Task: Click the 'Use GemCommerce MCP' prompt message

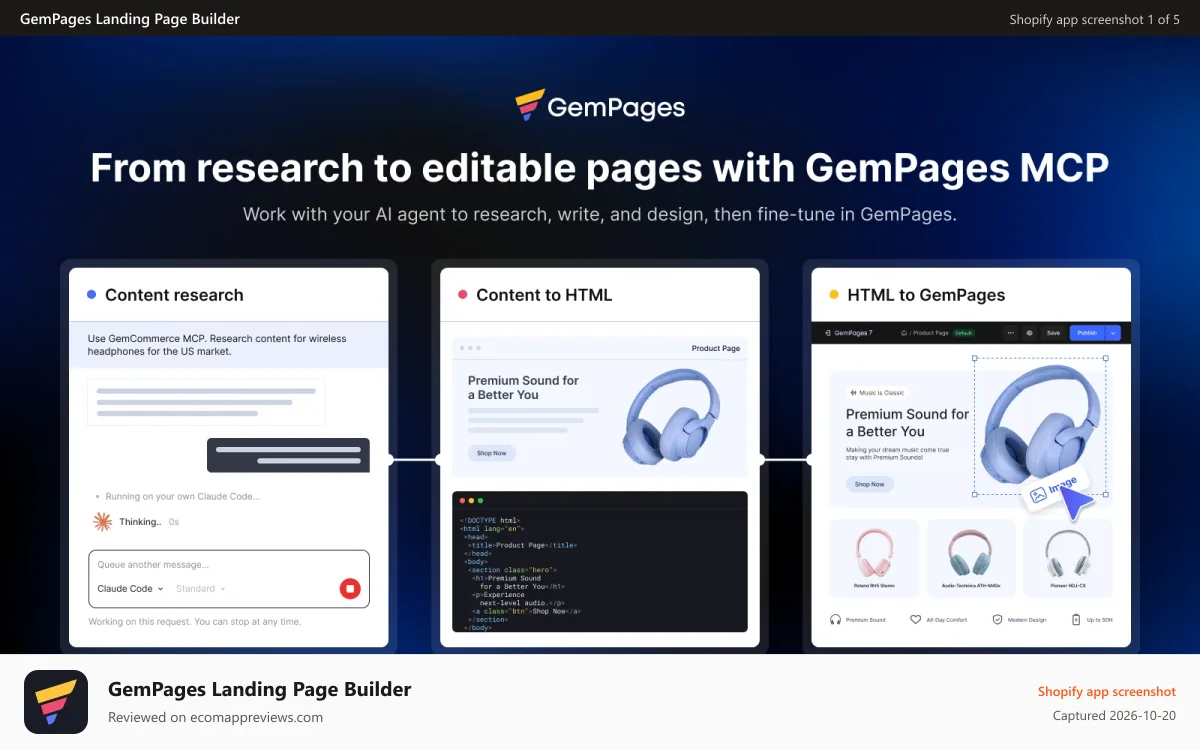Action: [217, 345]
